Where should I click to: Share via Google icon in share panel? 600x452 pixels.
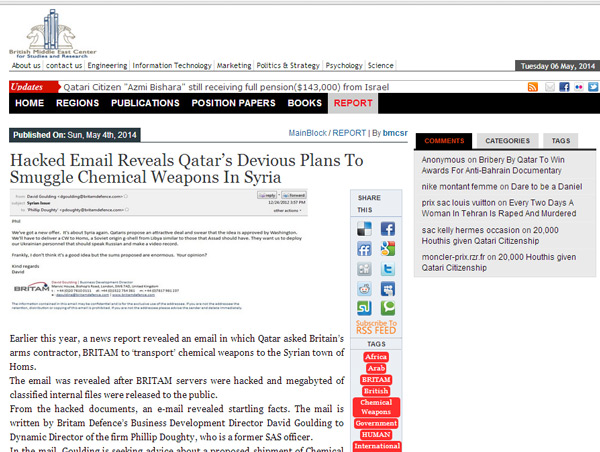(x=388, y=249)
